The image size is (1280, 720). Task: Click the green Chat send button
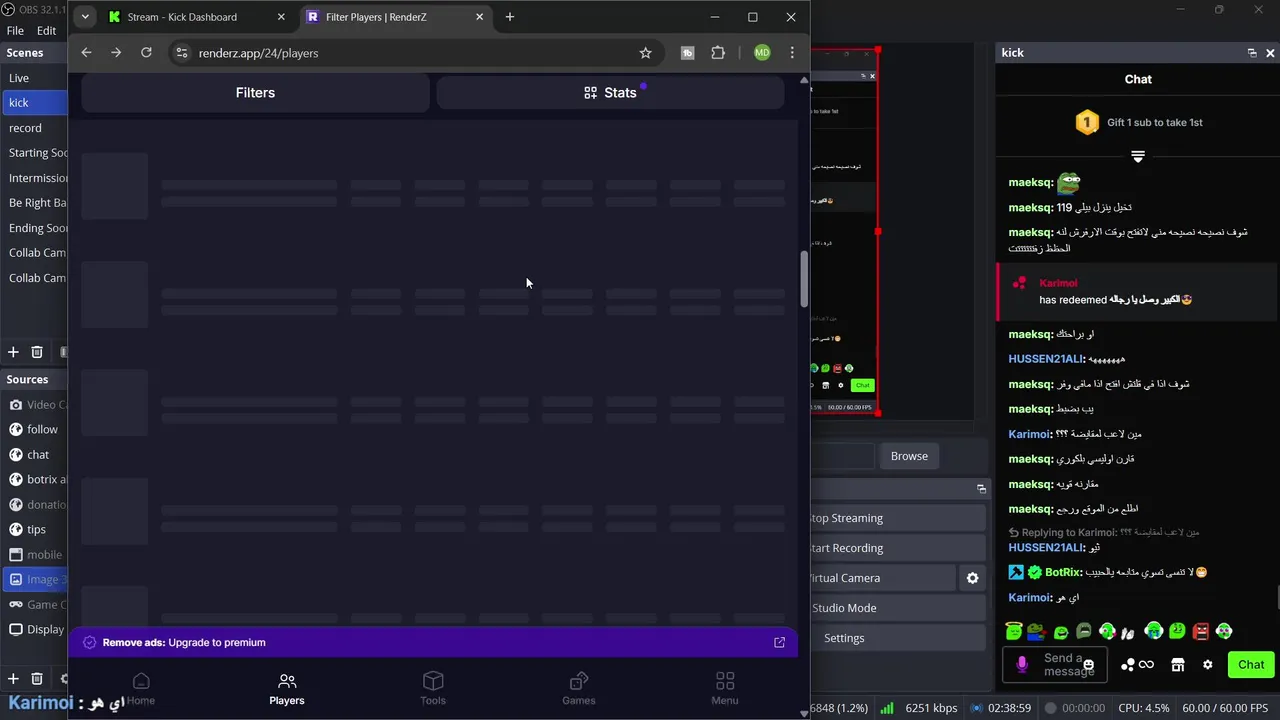pyautogui.click(x=1251, y=664)
